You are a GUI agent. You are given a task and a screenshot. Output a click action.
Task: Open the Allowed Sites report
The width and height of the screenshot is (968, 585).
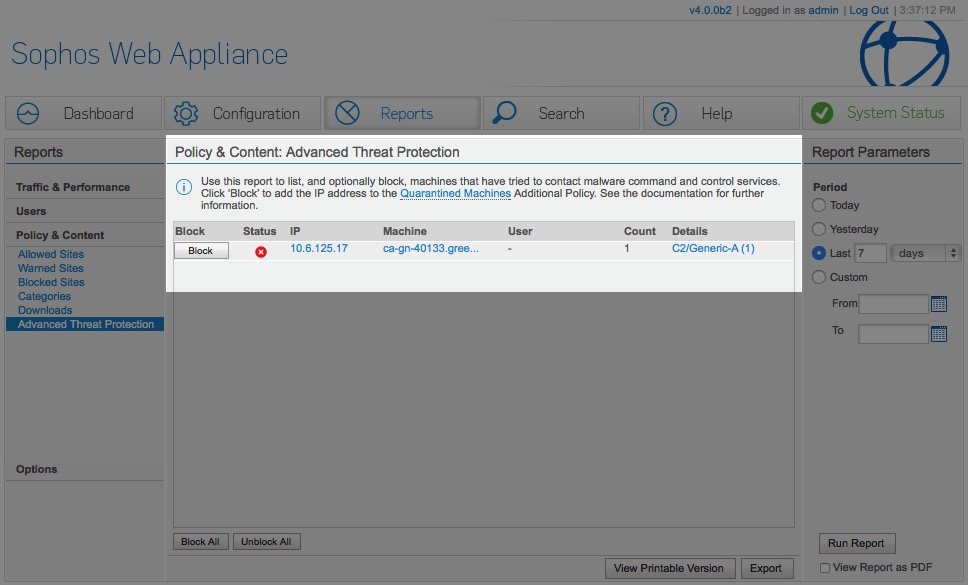click(51, 254)
